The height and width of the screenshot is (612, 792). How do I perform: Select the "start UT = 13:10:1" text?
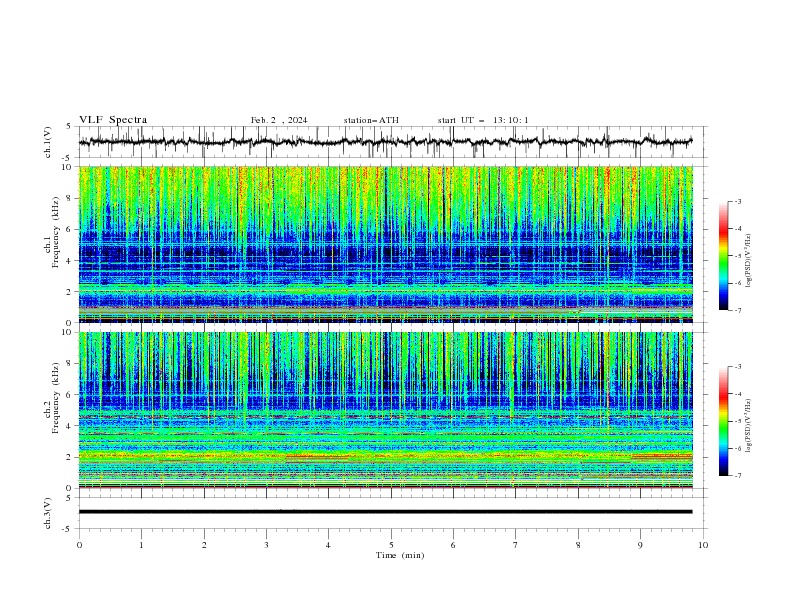(483, 120)
